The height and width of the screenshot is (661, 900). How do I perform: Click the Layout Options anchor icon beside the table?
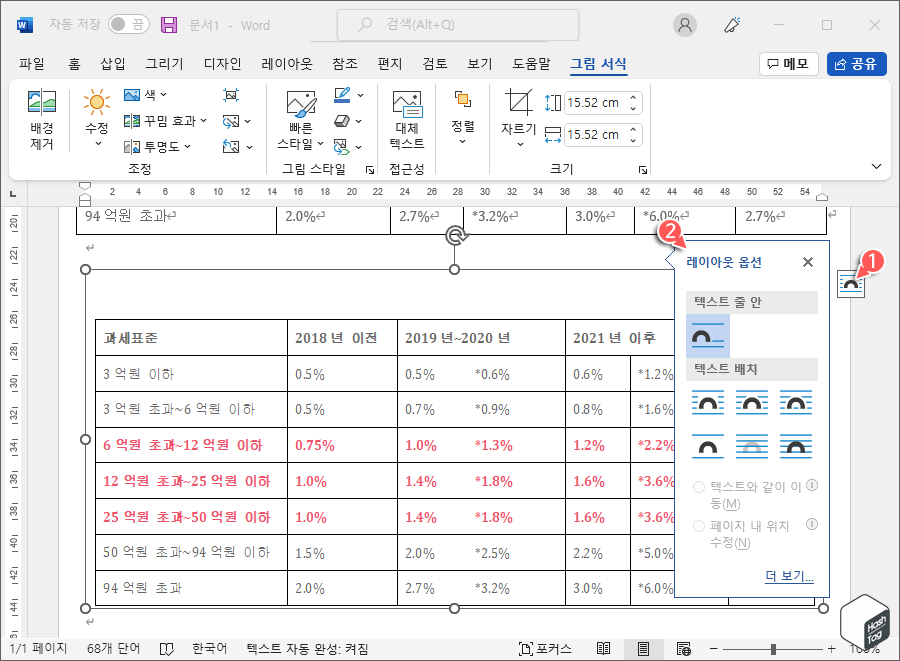[851, 283]
